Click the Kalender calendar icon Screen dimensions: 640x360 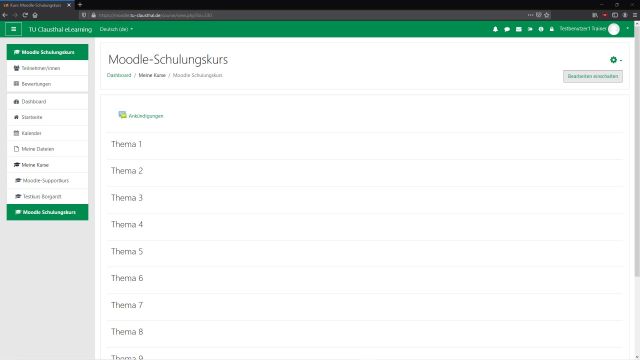pos(16,133)
